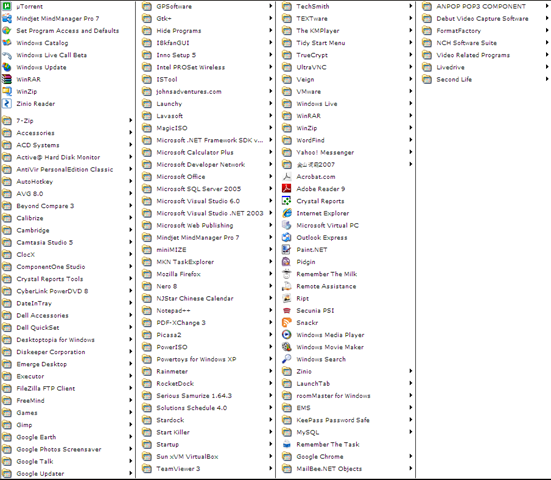
Task: Select the Google Earth entry
Action: coord(68,437)
